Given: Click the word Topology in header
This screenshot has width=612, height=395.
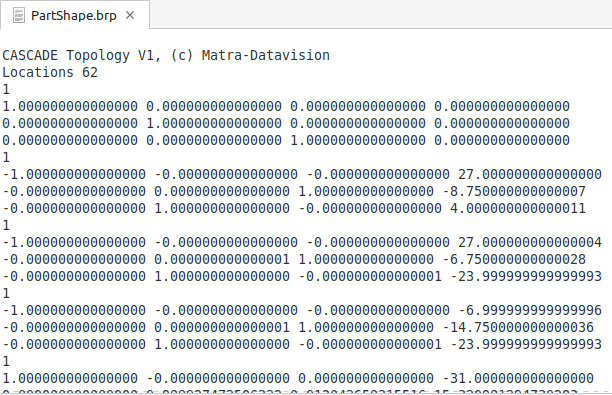Looking at the screenshot, I should pyautogui.click(x=98, y=55).
